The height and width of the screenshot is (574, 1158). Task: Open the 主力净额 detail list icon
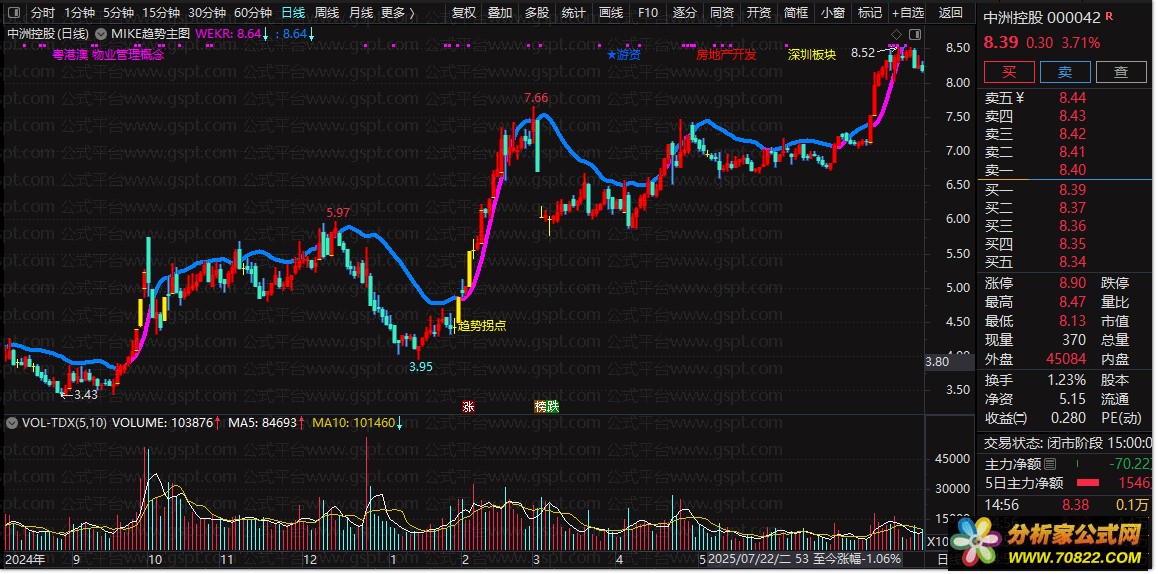pyautogui.click(x=1050, y=464)
